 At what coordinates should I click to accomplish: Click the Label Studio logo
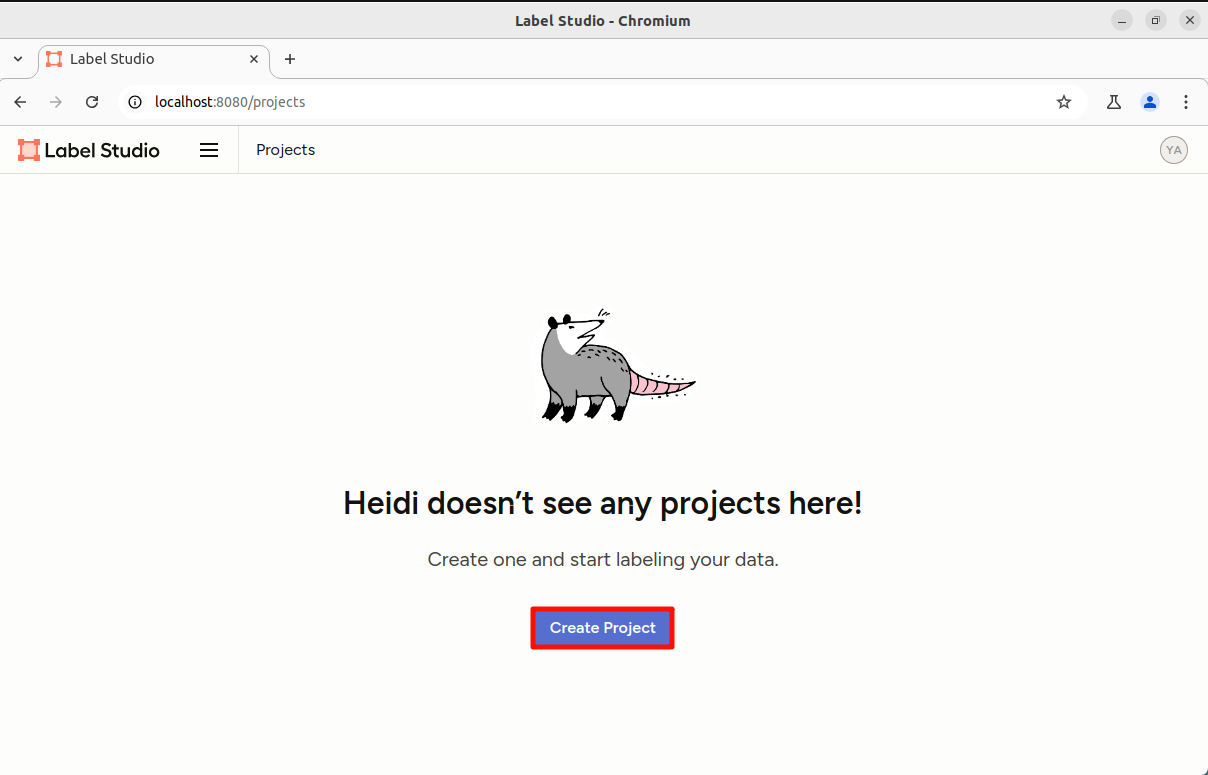click(x=89, y=150)
